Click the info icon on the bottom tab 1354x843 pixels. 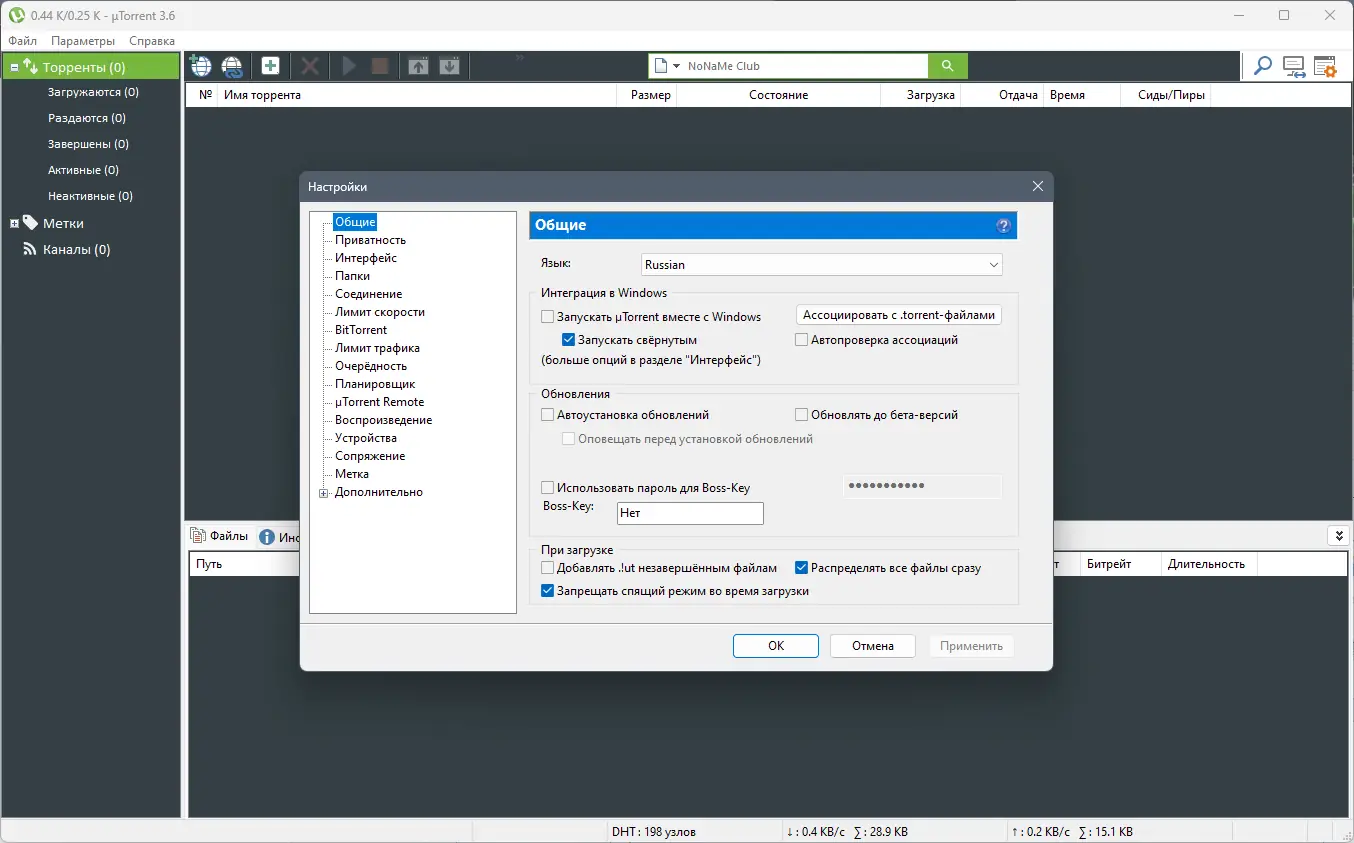pyautogui.click(x=267, y=537)
